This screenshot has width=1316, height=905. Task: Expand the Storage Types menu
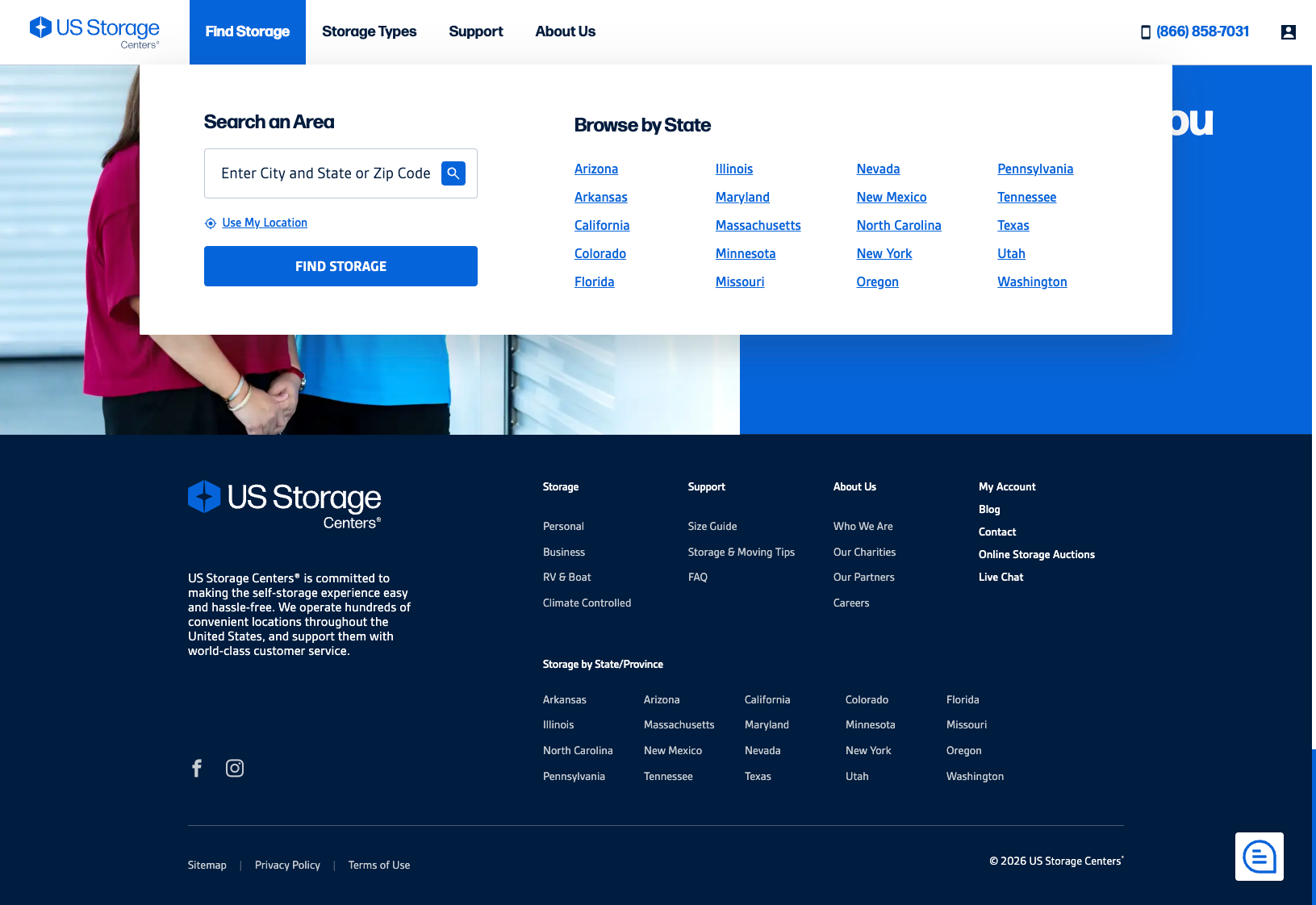[x=369, y=31]
